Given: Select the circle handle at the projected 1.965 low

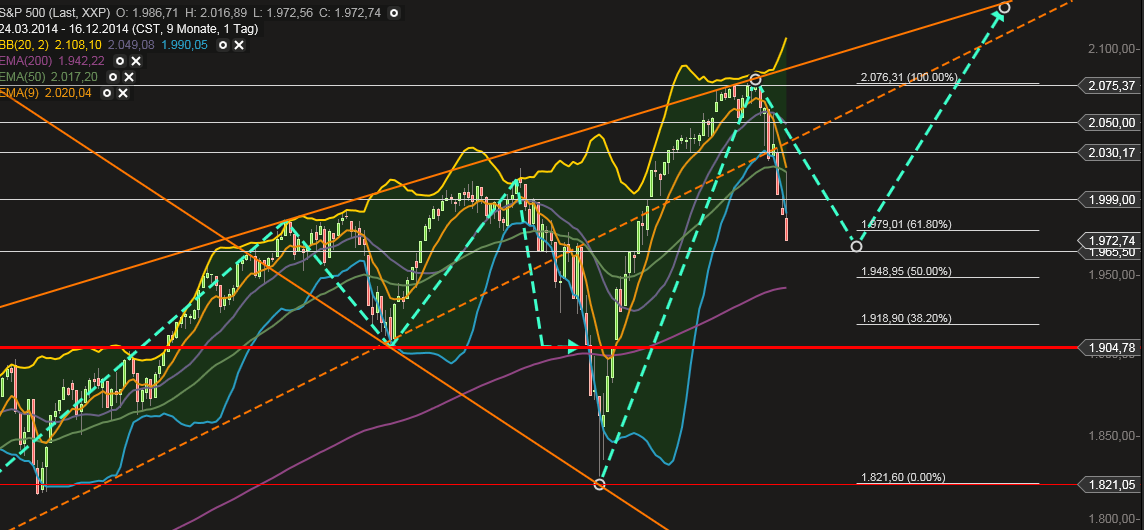Looking at the screenshot, I should [x=857, y=247].
